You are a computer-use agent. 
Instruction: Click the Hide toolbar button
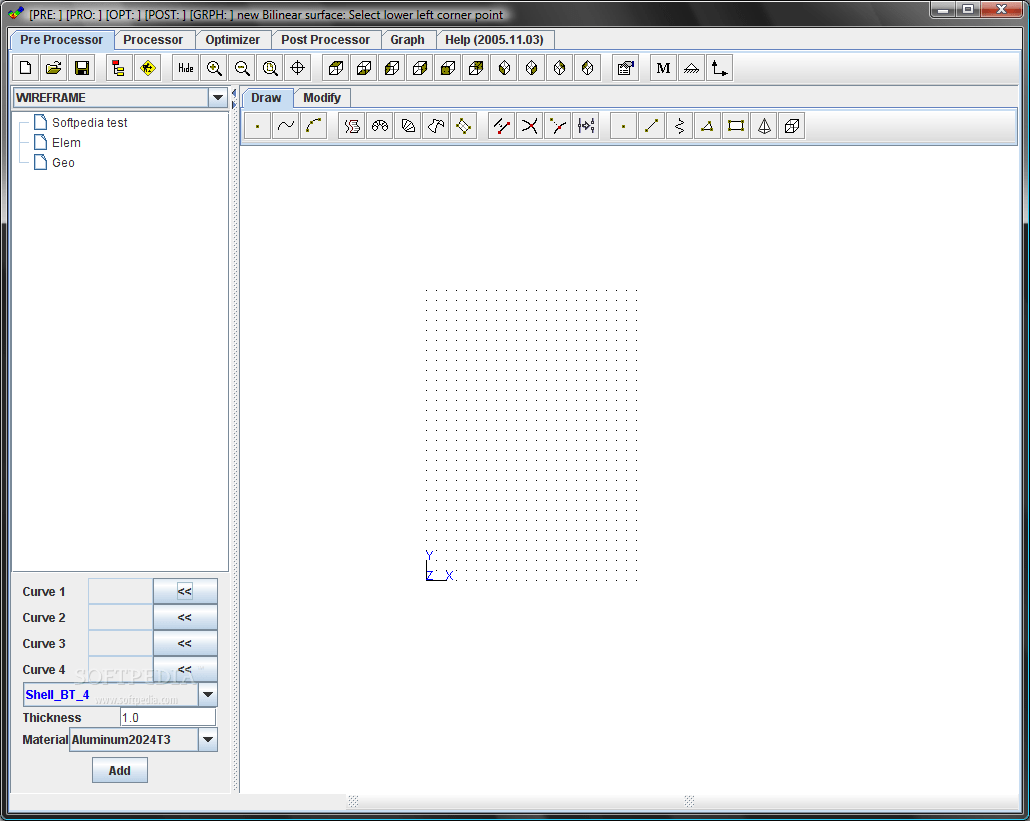click(186, 68)
